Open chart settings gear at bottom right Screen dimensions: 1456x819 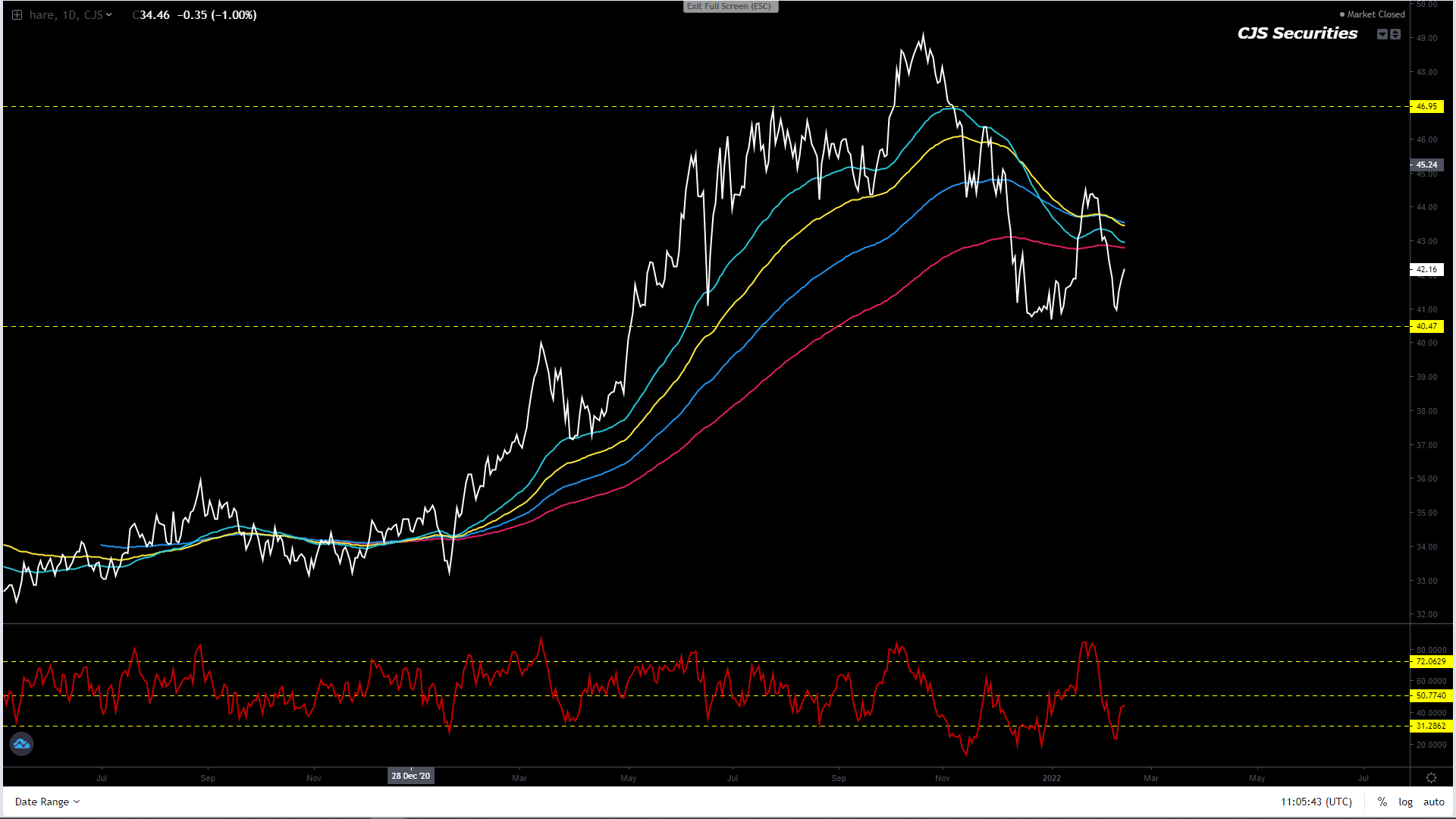(1431, 778)
